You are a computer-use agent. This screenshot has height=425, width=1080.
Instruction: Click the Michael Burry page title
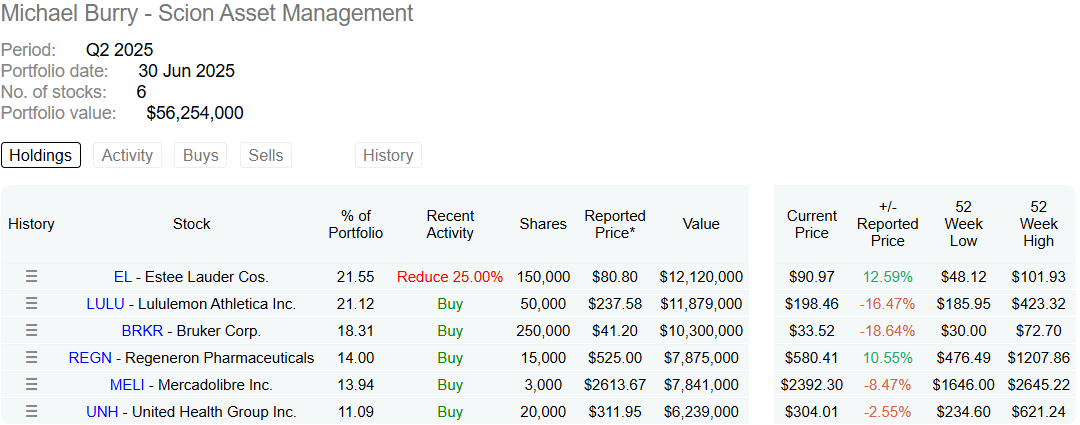click(x=207, y=13)
